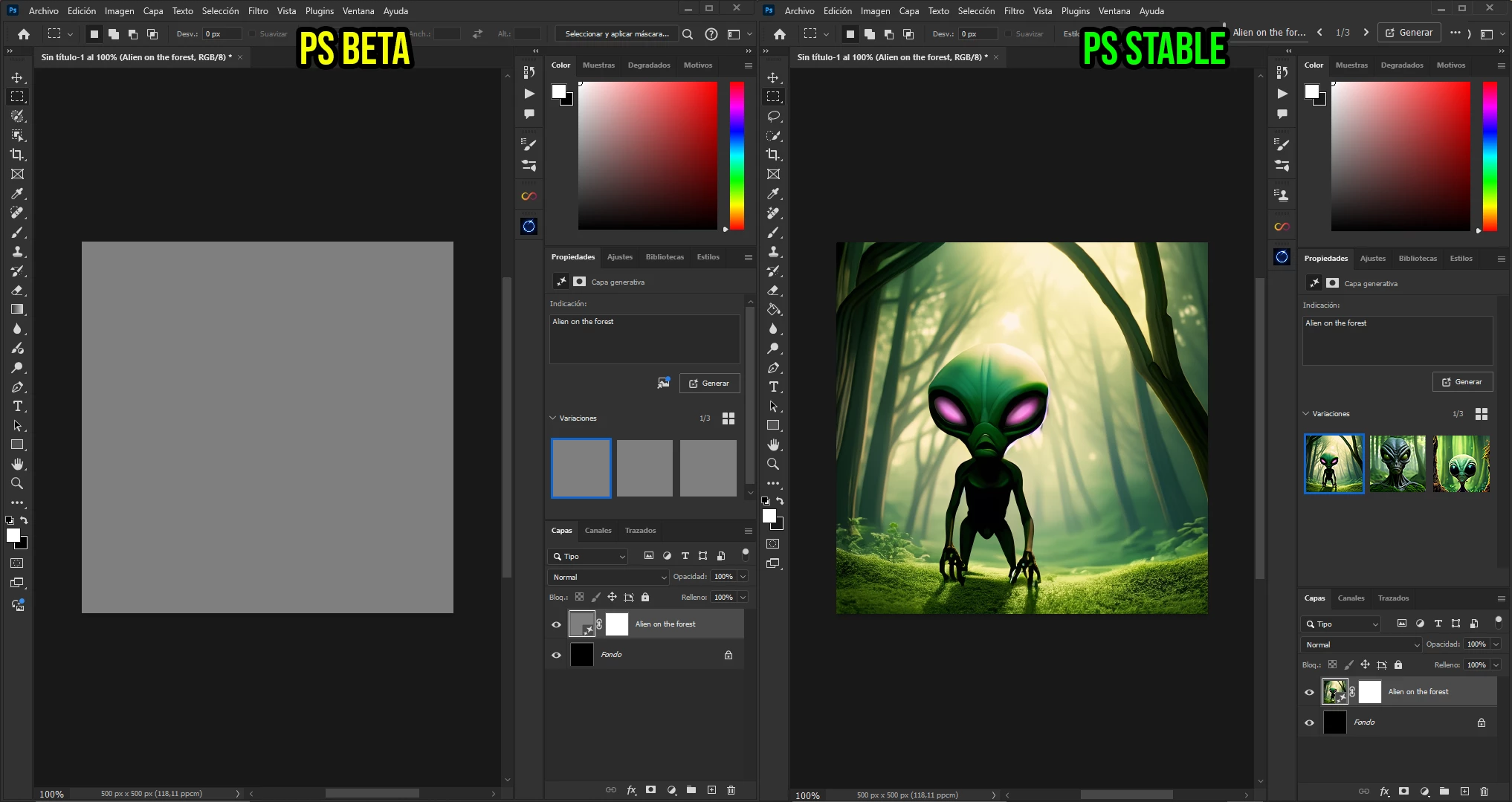Select the Zoom tool in PS Stable toolbar

(x=773, y=464)
